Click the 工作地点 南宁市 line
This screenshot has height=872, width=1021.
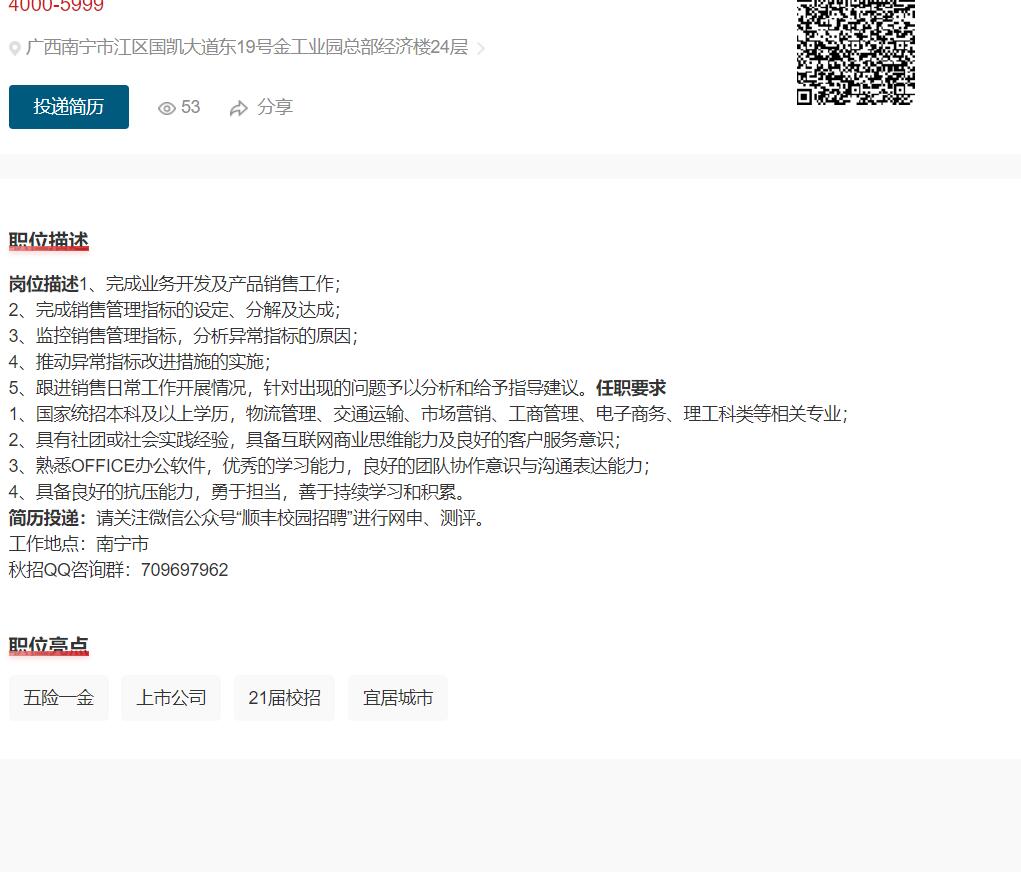tap(79, 544)
